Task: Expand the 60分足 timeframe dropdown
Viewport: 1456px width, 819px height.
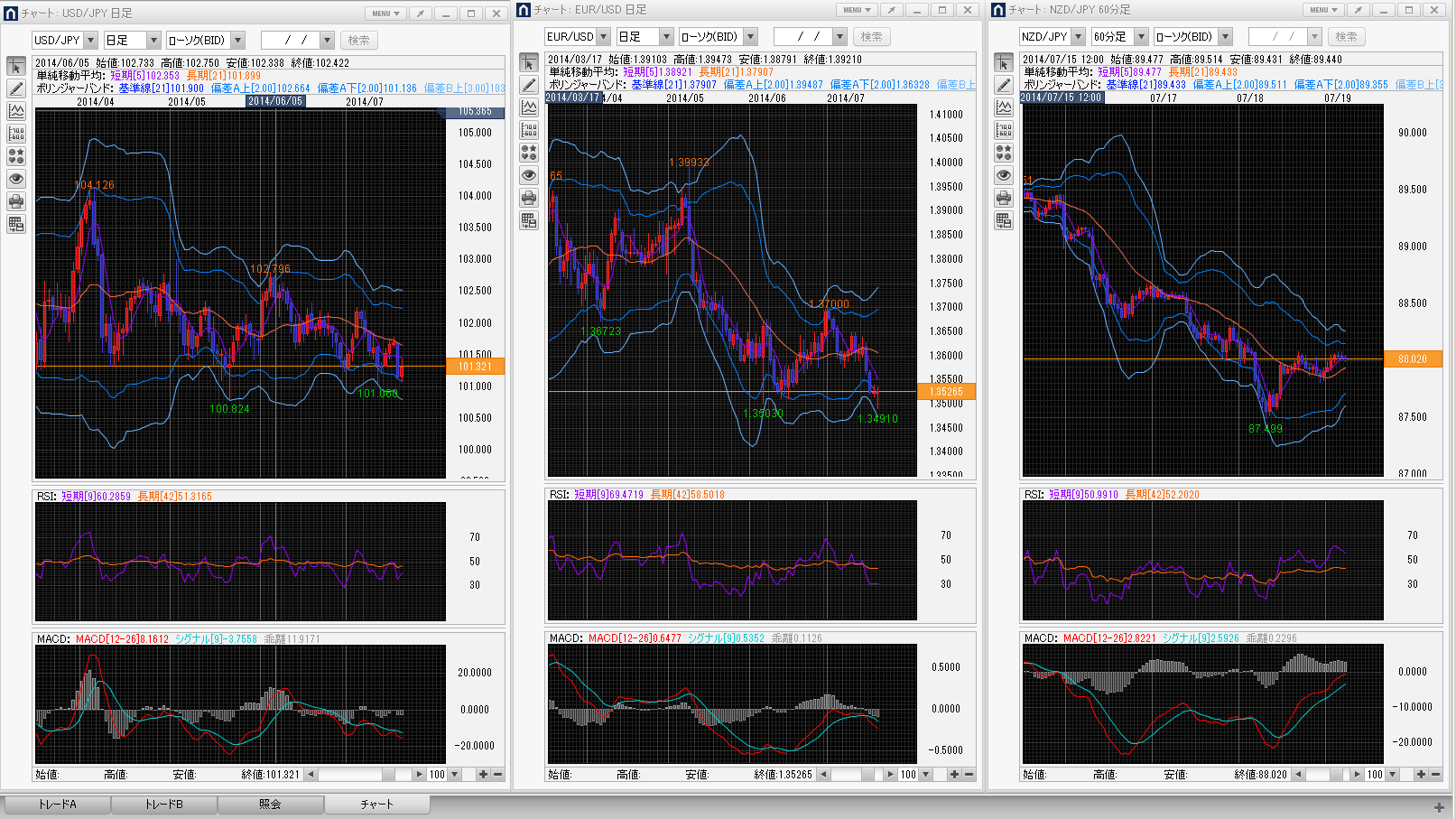Action: click(x=1141, y=37)
